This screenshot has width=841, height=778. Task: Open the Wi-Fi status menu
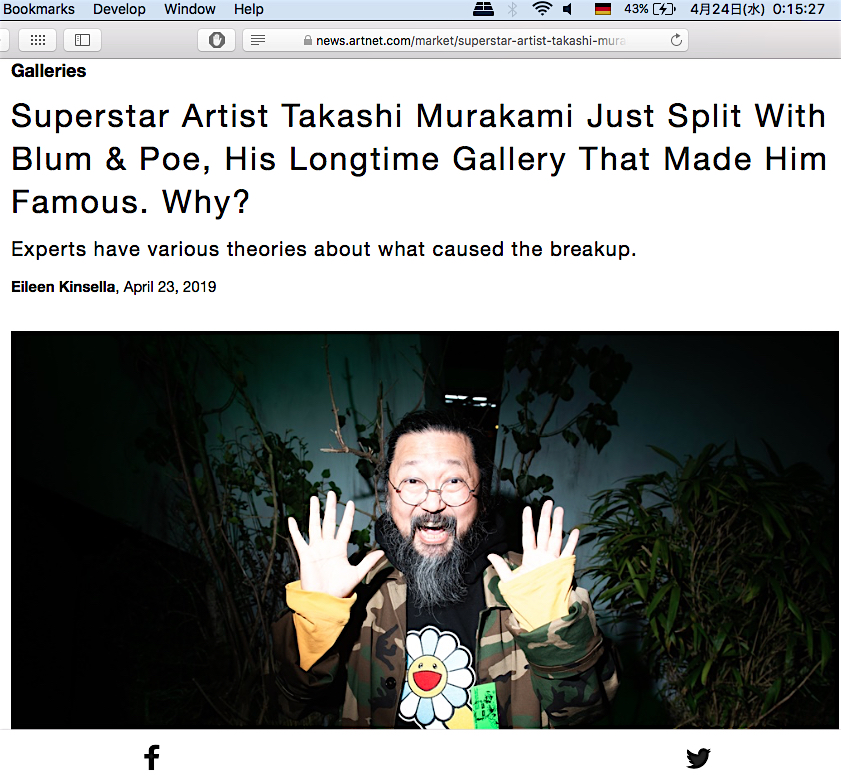click(x=542, y=9)
